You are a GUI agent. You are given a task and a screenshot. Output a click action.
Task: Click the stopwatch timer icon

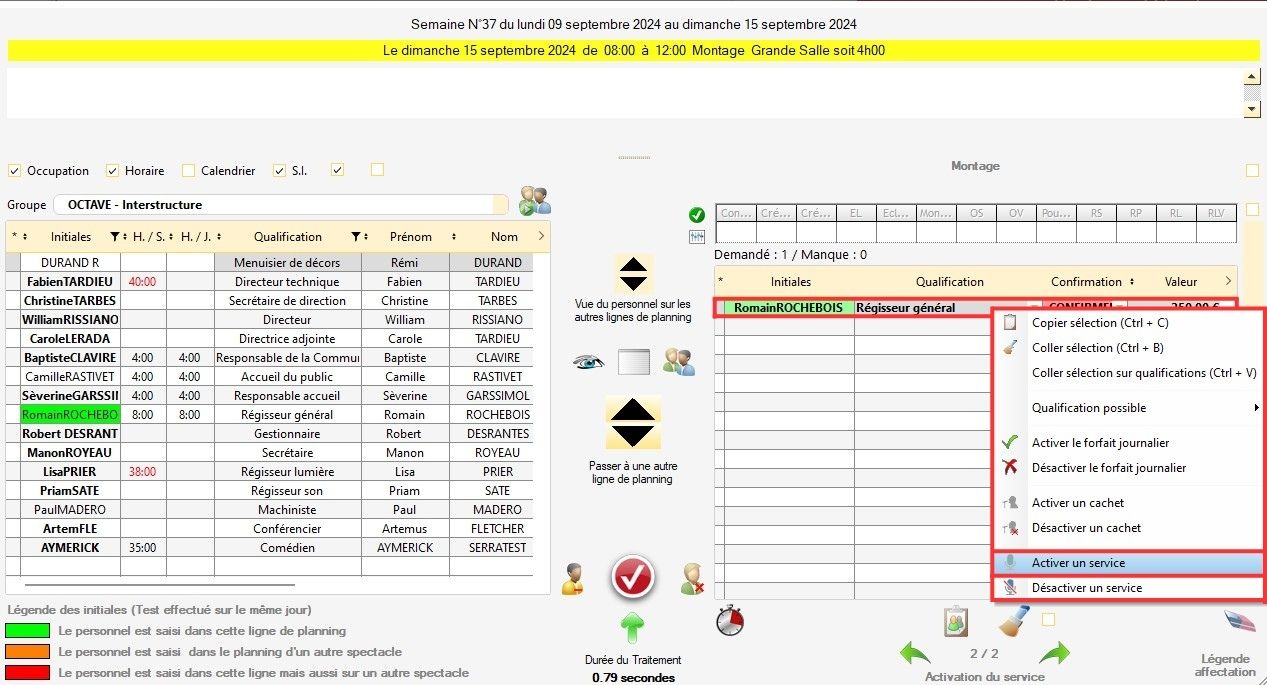pyautogui.click(x=730, y=621)
